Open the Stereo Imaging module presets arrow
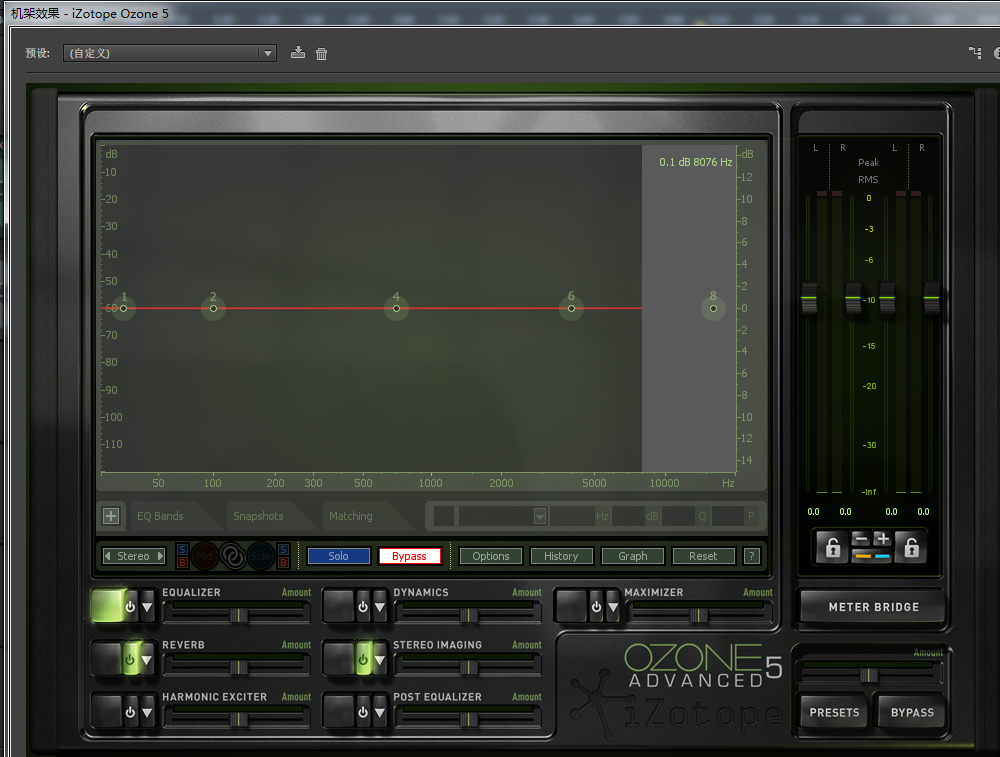Screen dimensions: 1000x757 [x=379, y=659]
